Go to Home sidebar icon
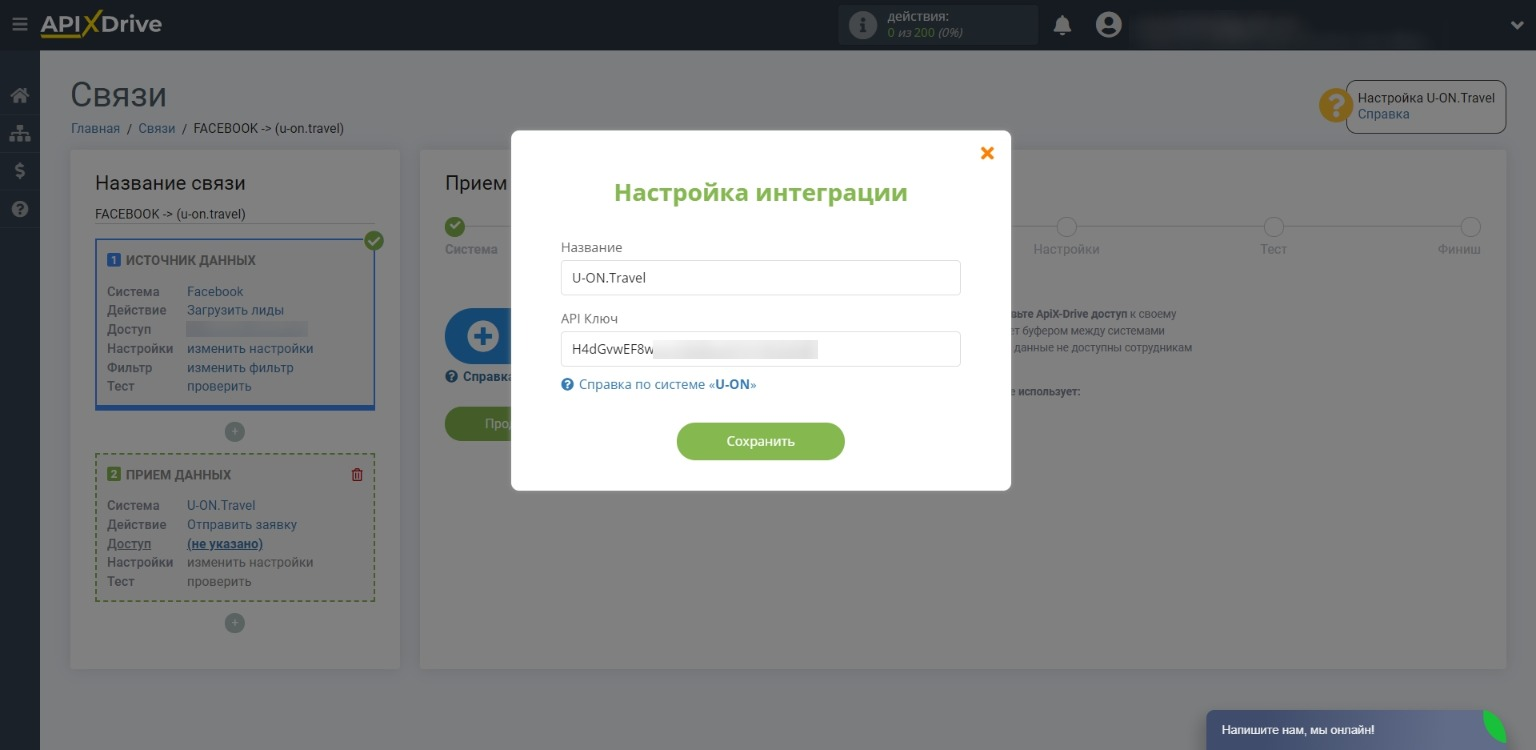The width and height of the screenshot is (1536, 750). 19,96
